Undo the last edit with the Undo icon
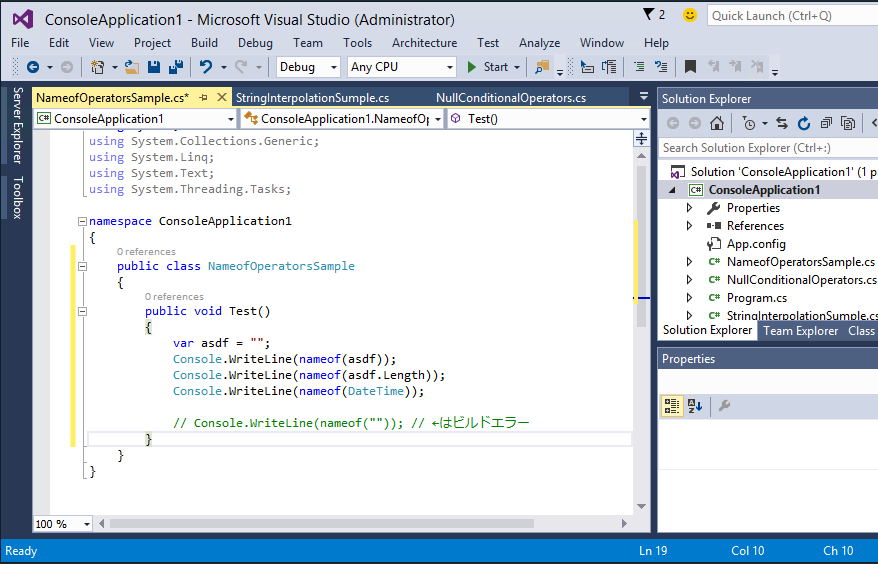Image resolution: width=878 pixels, height=564 pixels. pyautogui.click(x=206, y=67)
